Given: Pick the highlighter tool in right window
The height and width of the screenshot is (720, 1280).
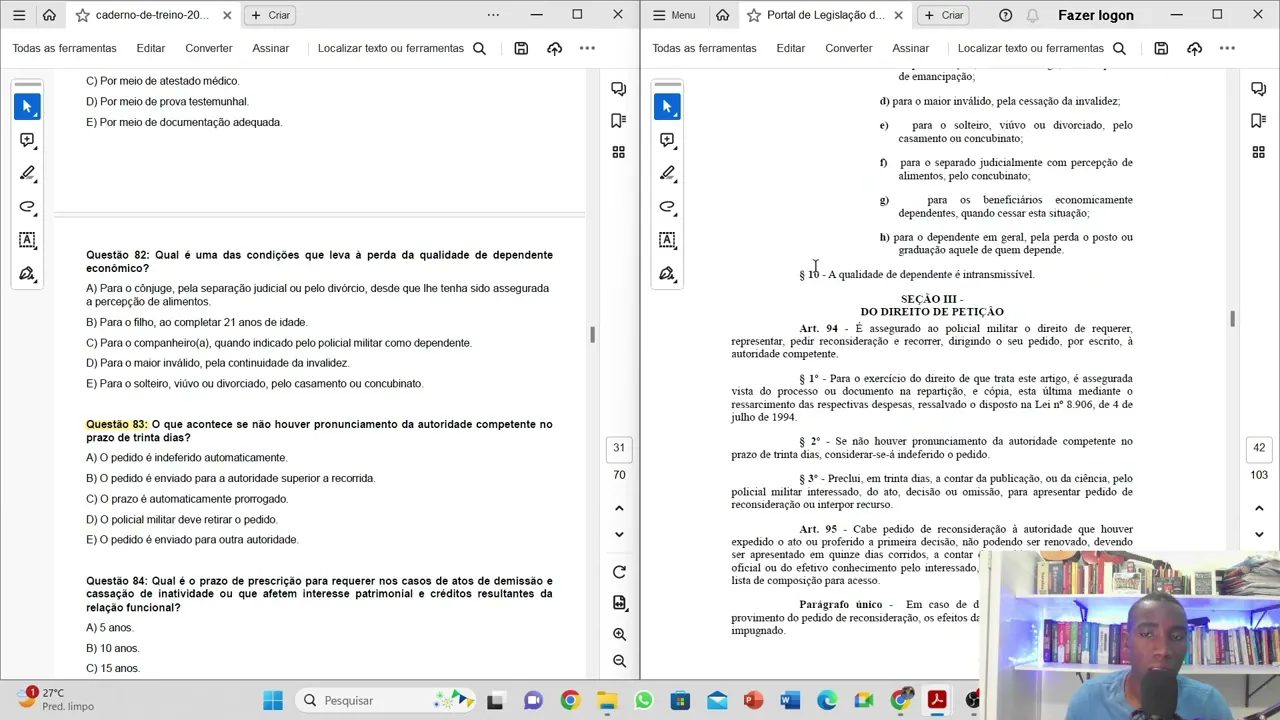Looking at the screenshot, I should tap(667, 173).
